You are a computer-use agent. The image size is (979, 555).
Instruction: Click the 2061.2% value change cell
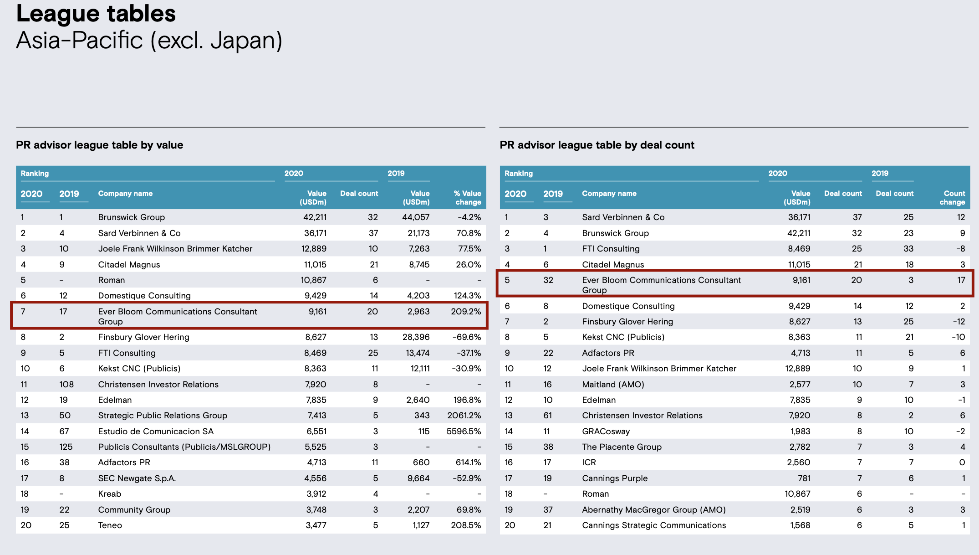[465, 416]
